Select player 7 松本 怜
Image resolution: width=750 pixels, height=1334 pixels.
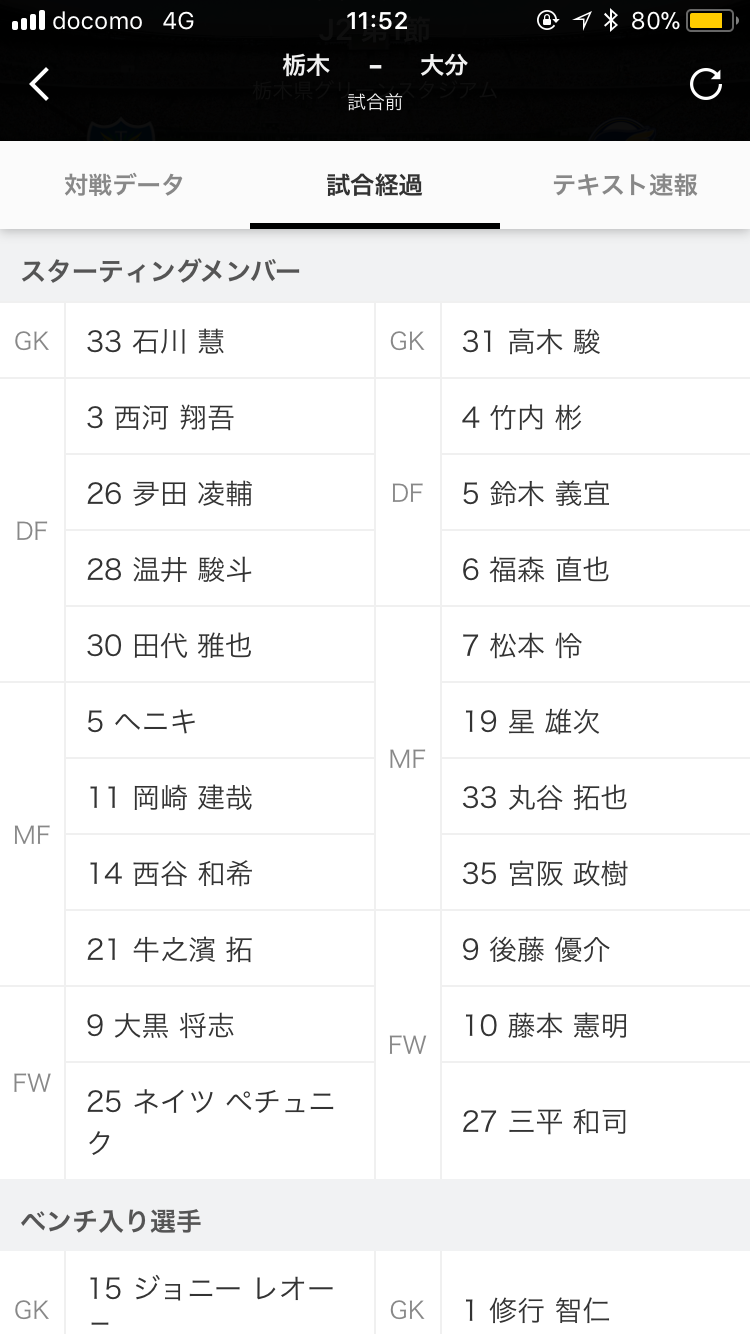[595, 645]
